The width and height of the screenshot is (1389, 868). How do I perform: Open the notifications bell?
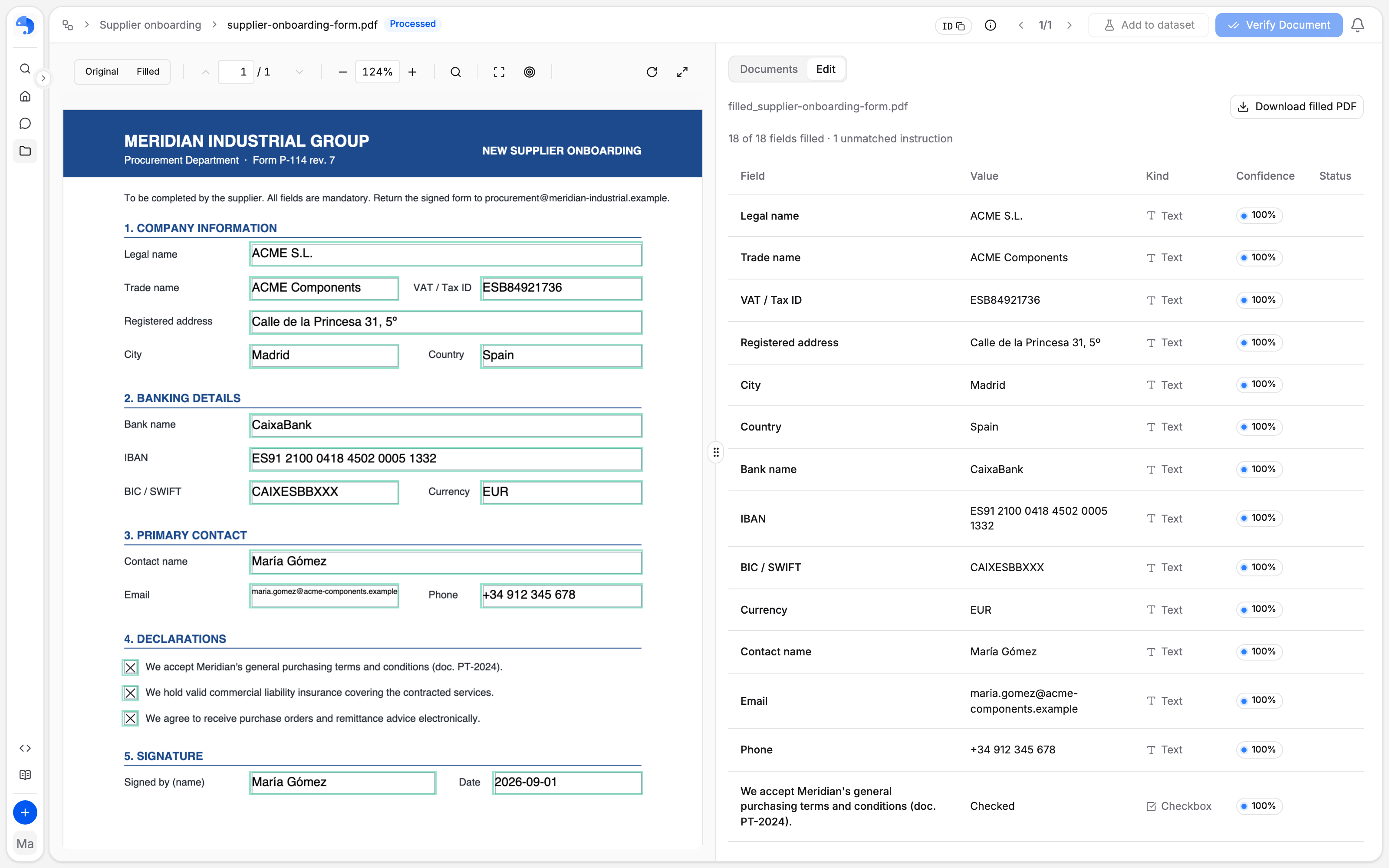coord(1357,25)
